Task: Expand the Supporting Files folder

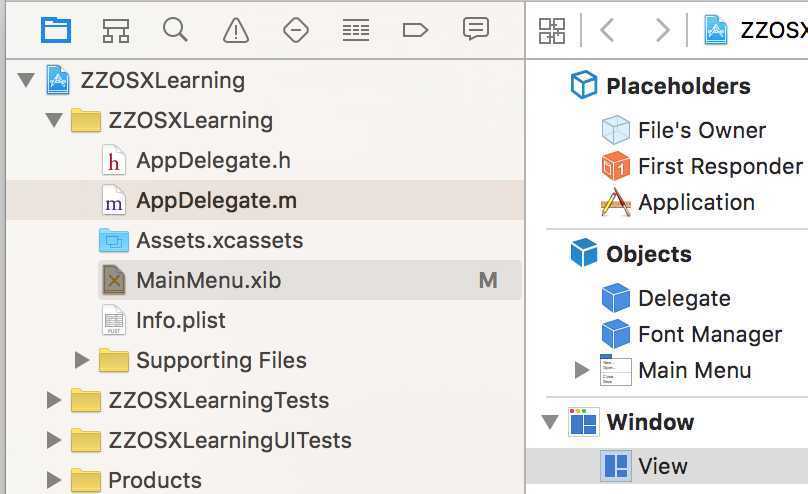Action: point(83,360)
